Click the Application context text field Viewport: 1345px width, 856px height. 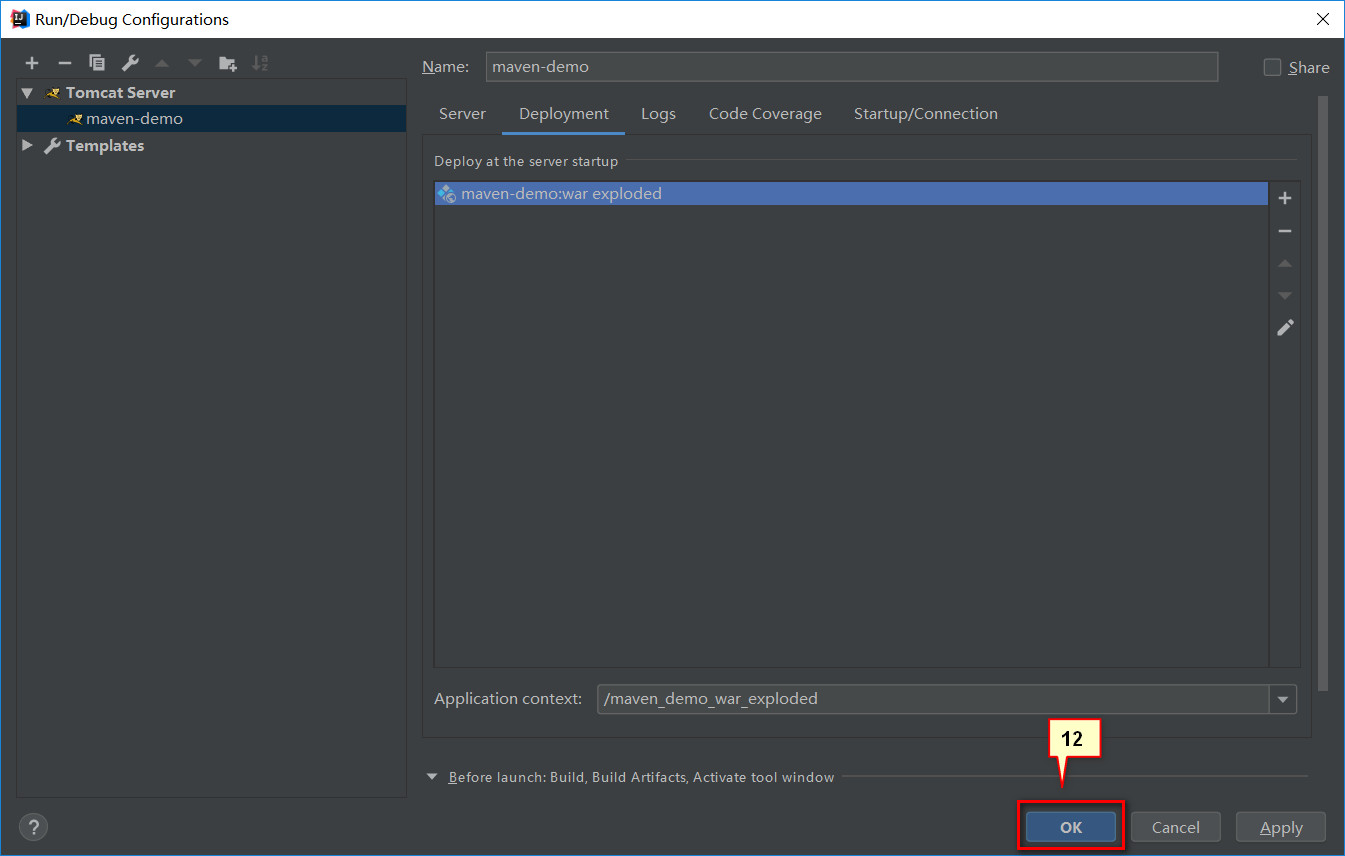933,699
